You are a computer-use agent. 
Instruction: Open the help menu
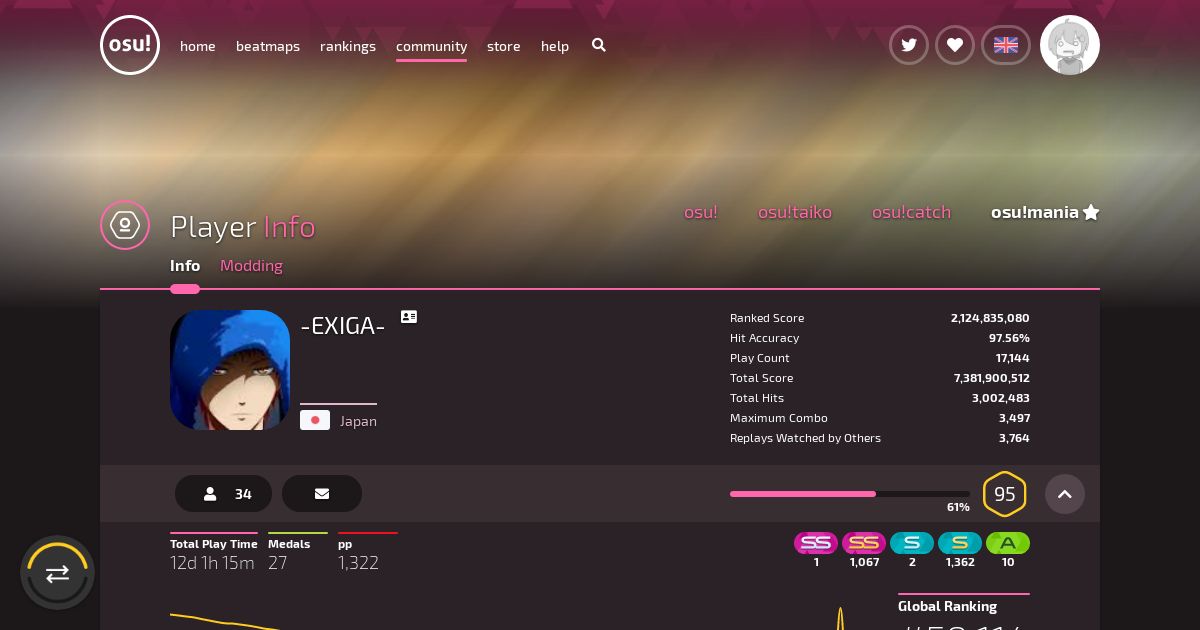click(x=555, y=46)
